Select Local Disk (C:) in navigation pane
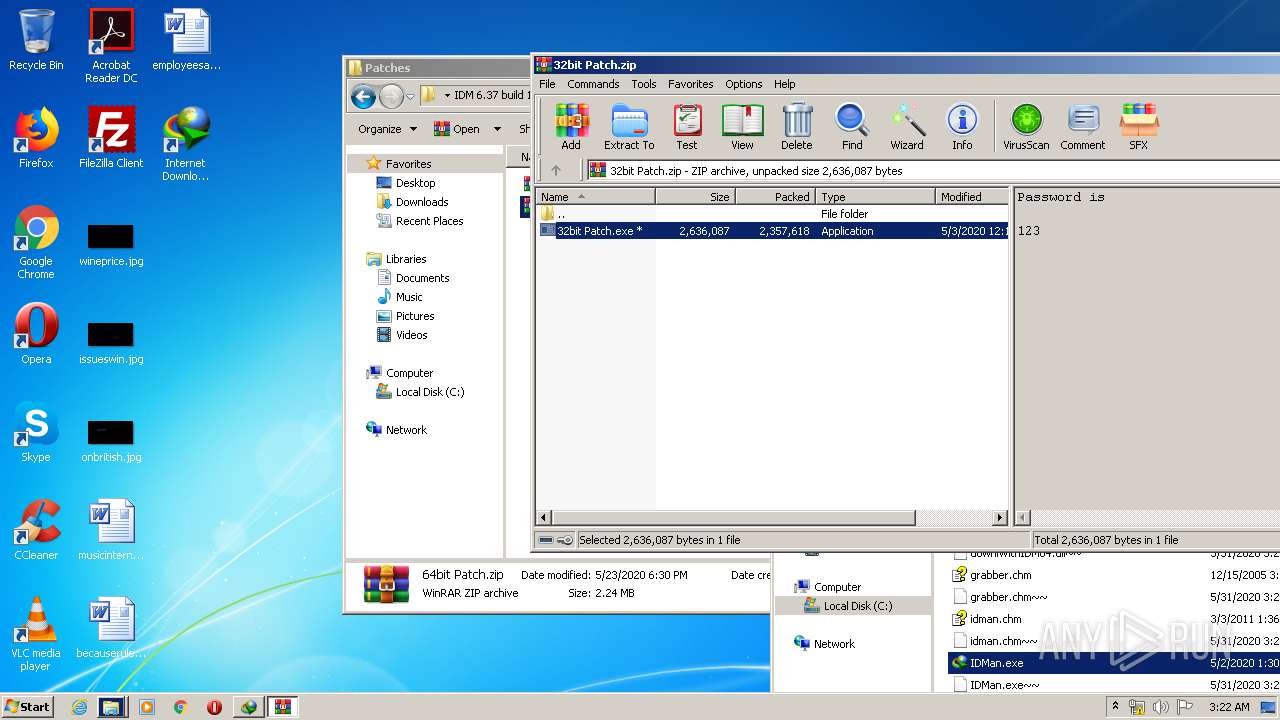This screenshot has height=720, width=1280. click(x=429, y=392)
